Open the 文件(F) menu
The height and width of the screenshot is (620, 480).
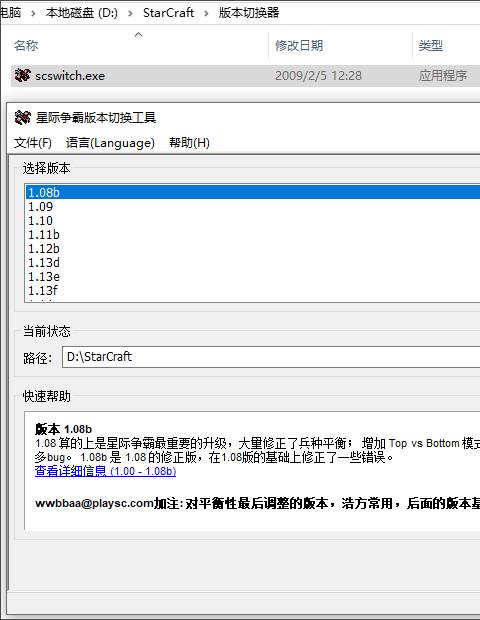point(33,142)
